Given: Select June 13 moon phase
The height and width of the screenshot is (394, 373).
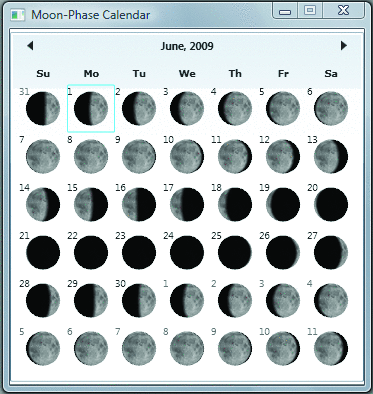Looking at the screenshot, I should (x=331, y=156).
